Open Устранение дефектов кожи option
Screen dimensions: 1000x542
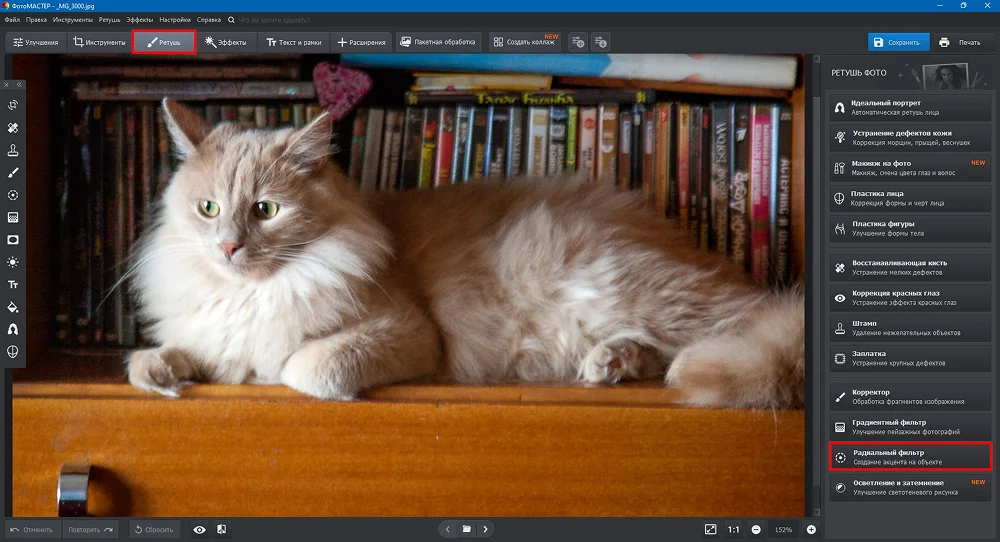tap(909, 138)
